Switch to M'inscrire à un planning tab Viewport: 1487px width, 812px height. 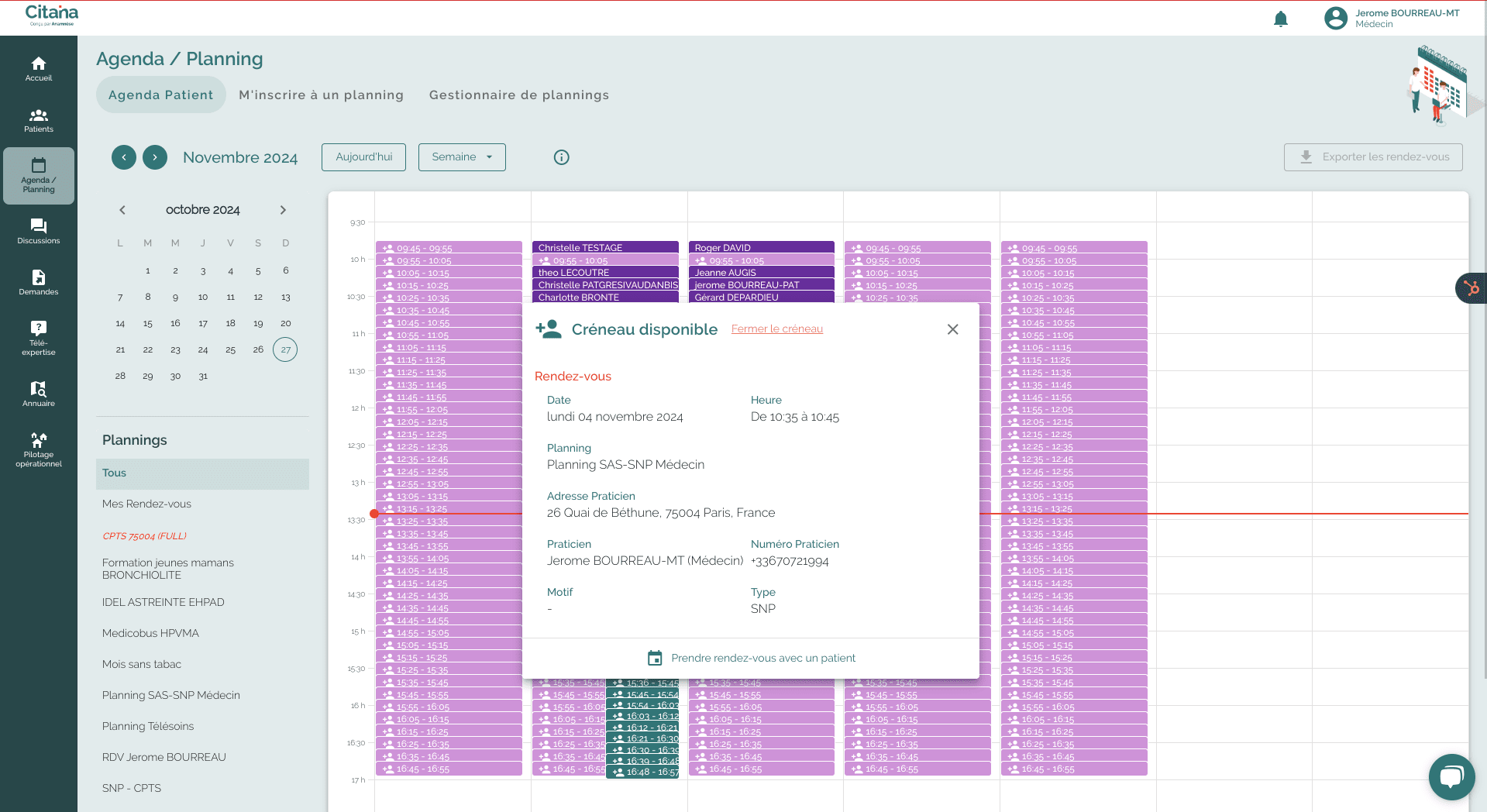[321, 95]
